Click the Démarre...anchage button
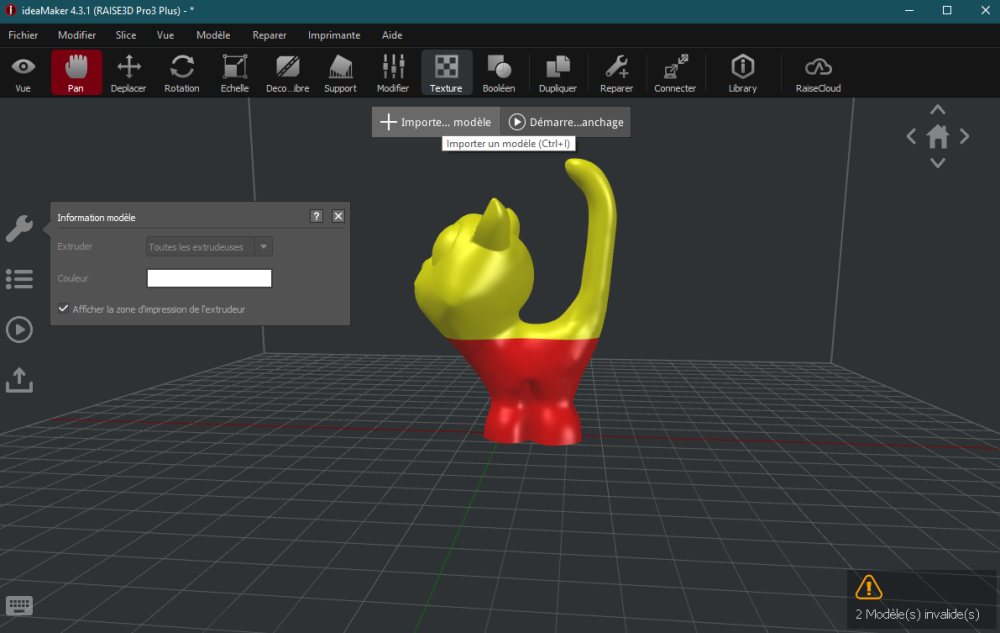Image resolution: width=1000 pixels, height=633 pixels. click(x=566, y=122)
